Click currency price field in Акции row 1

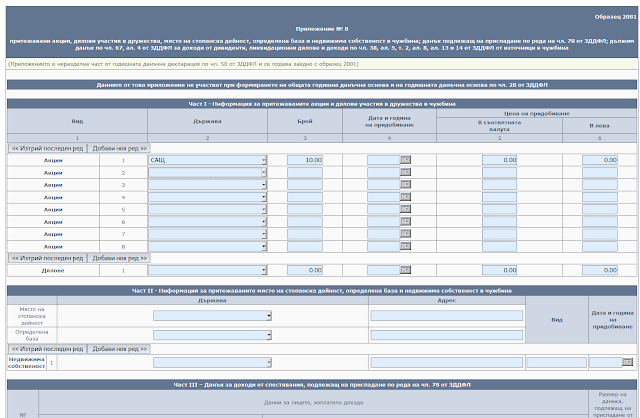click(499, 160)
